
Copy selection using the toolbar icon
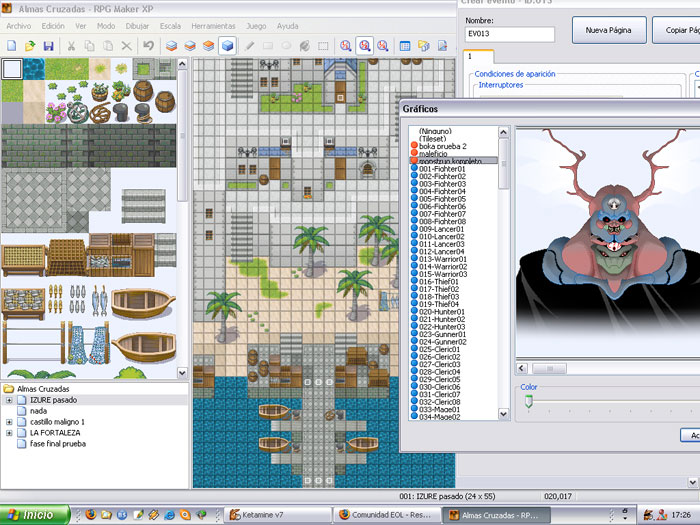(x=90, y=46)
